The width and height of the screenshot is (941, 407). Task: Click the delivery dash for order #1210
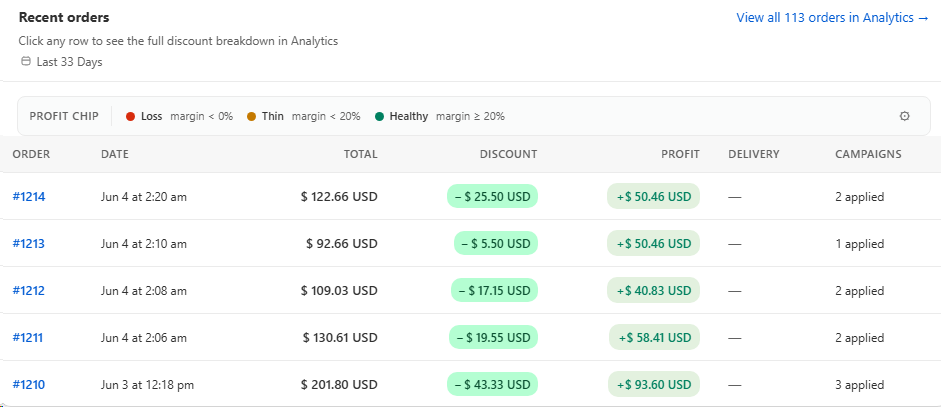735,385
